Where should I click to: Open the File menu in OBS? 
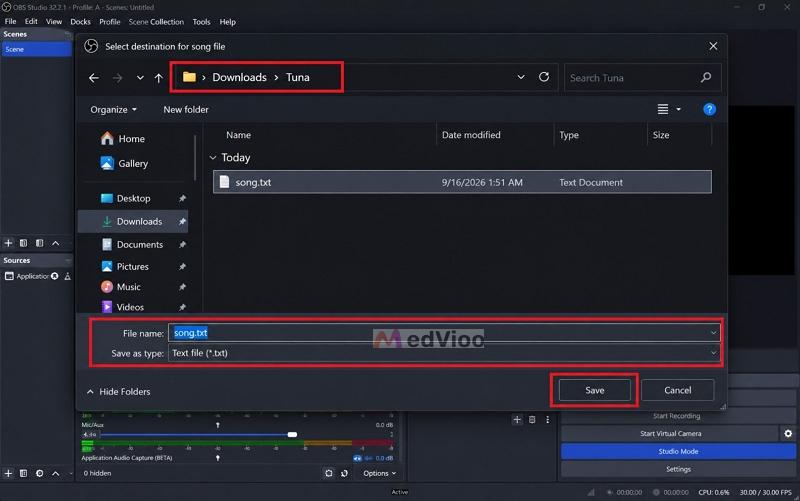point(10,22)
